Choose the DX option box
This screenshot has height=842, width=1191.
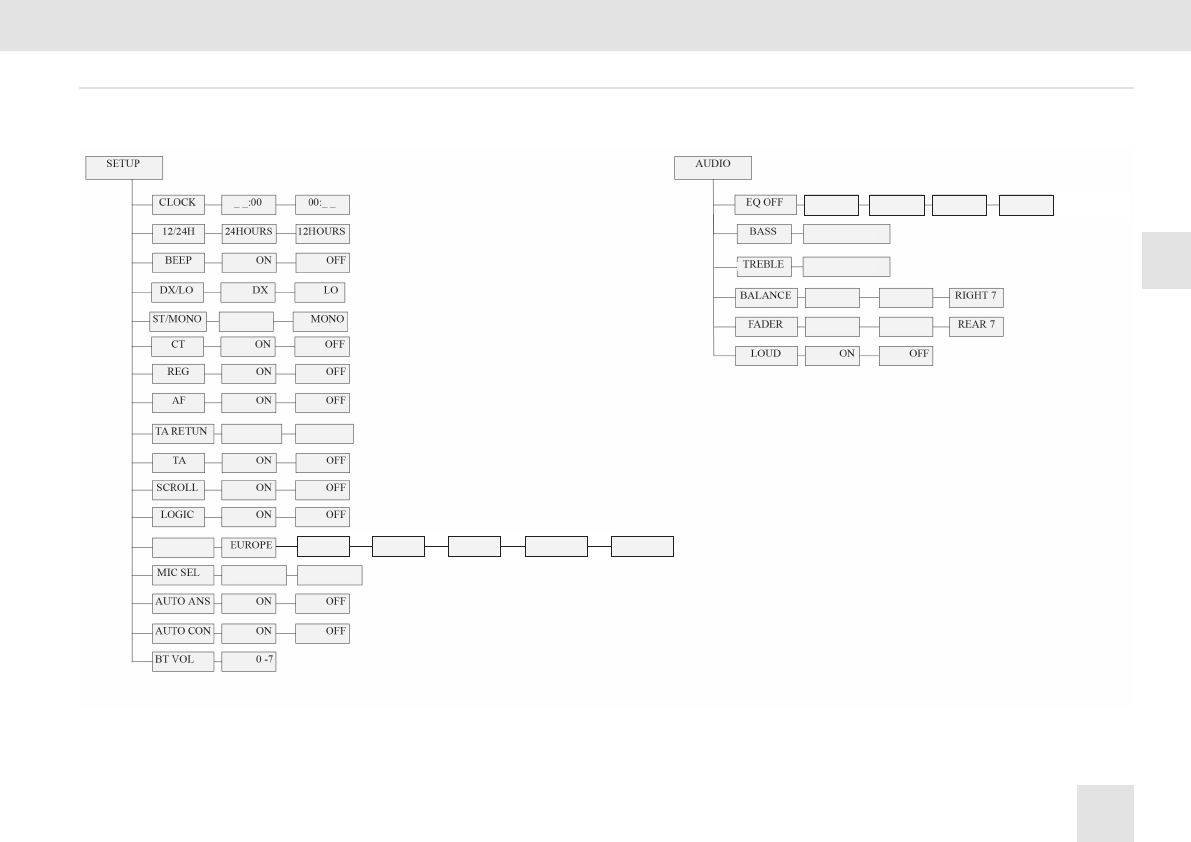point(247,292)
